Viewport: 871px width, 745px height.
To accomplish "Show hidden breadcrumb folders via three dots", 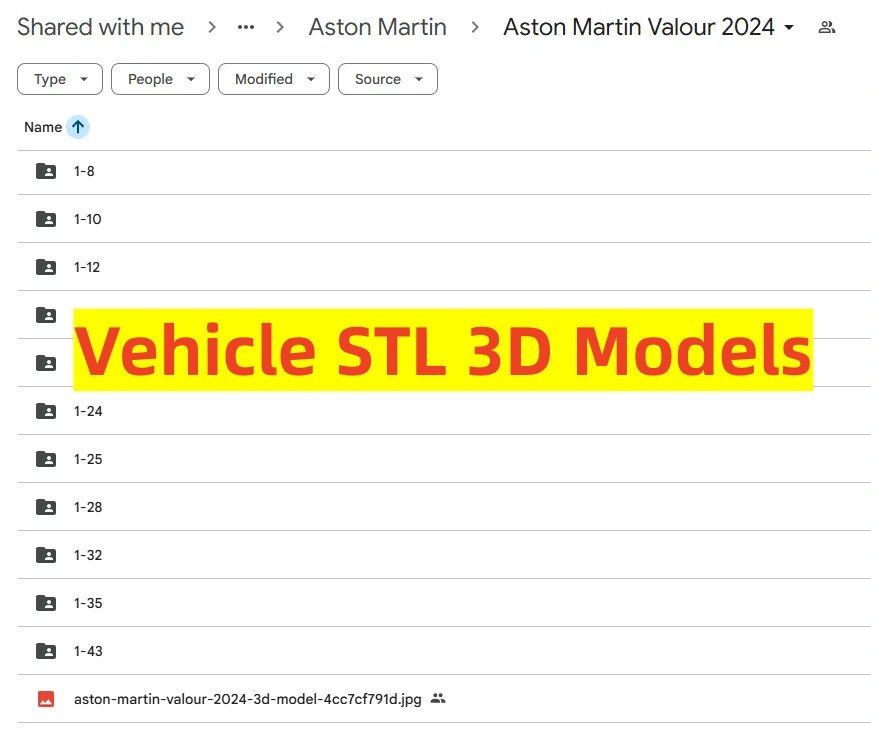I will (246, 27).
